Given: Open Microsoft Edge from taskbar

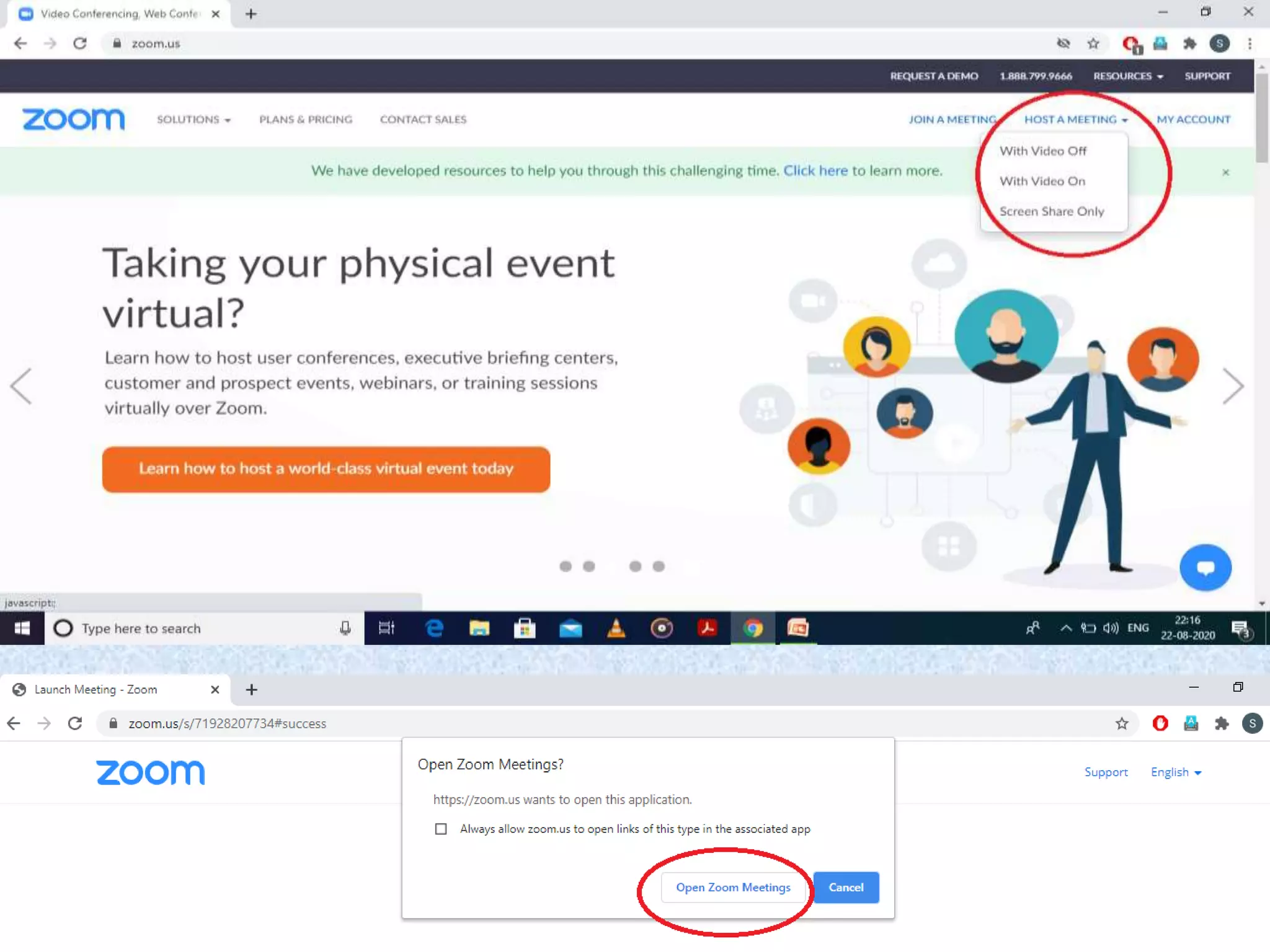Looking at the screenshot, I should coord(434,628).
